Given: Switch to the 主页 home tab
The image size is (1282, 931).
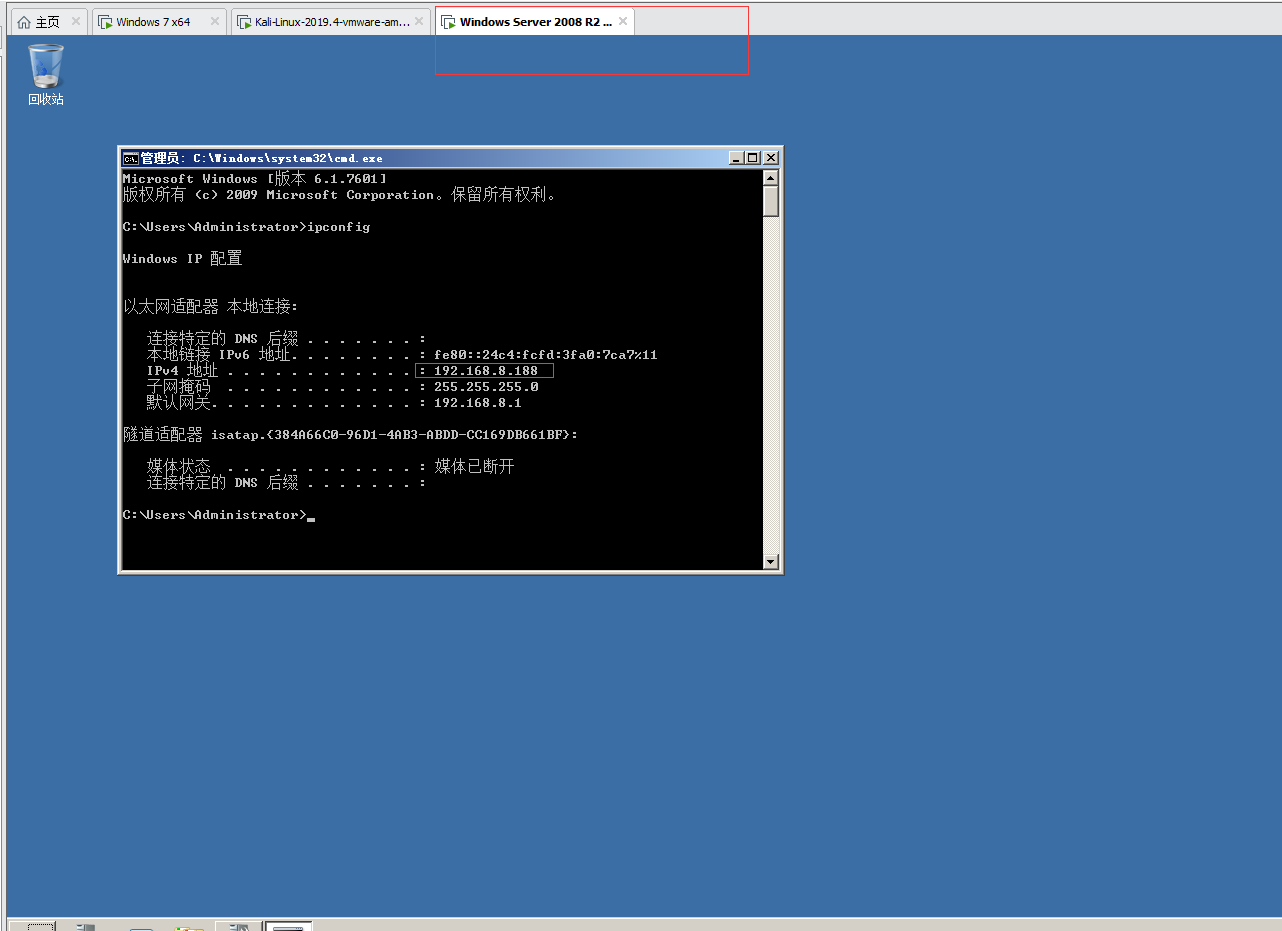Looking at the screenshot, I should pyautogui.click(x=48, y=22).
